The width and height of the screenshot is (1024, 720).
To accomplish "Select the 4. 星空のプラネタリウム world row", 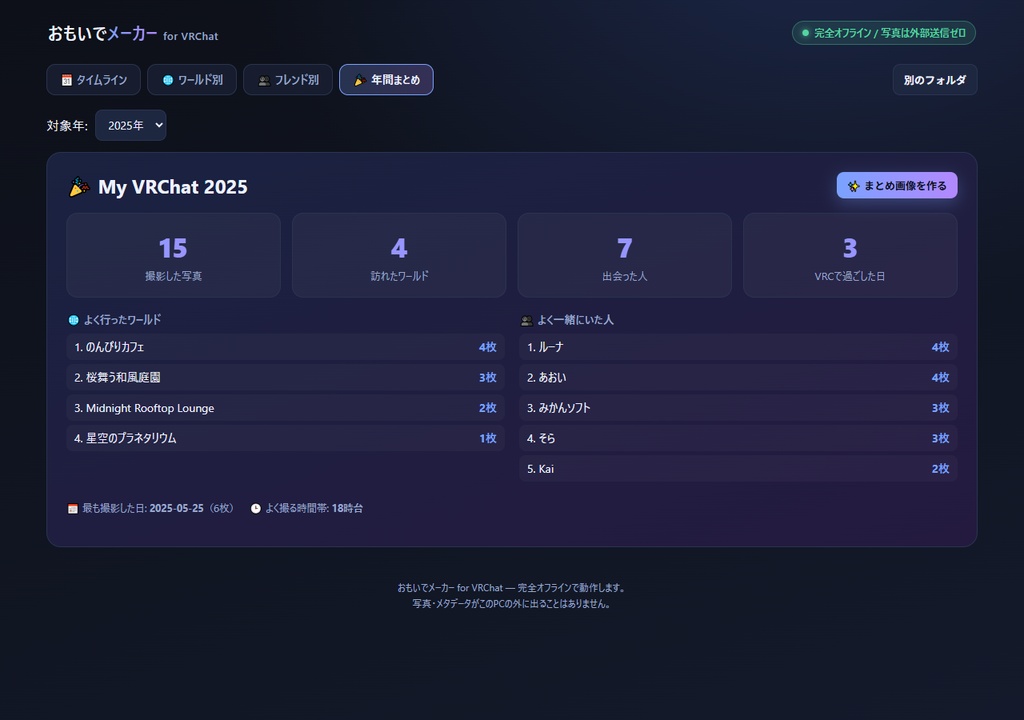I will (x=285, y=438).
